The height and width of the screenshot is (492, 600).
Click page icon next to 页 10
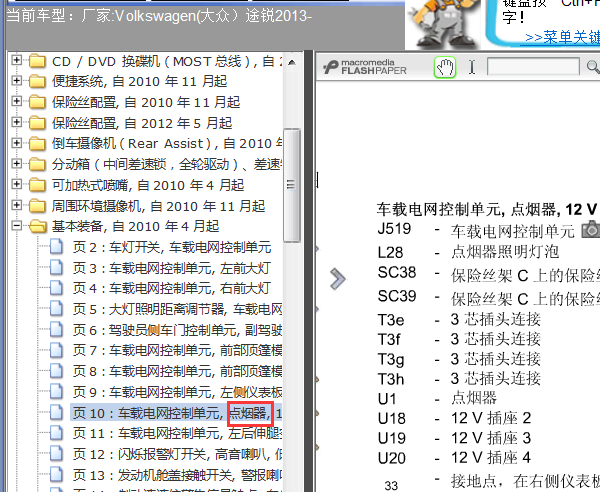pyautogui.click(x=56, y=412)
